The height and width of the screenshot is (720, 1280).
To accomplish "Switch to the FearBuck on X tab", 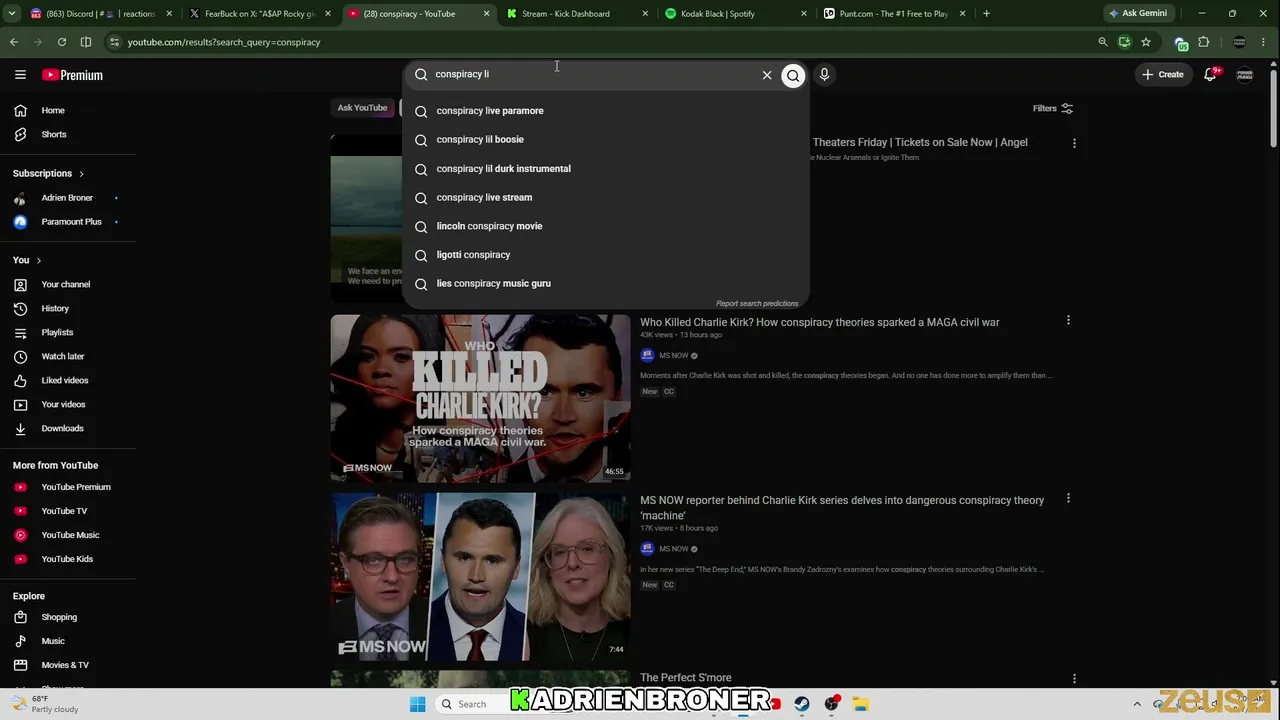I will [x=260, y=14].
